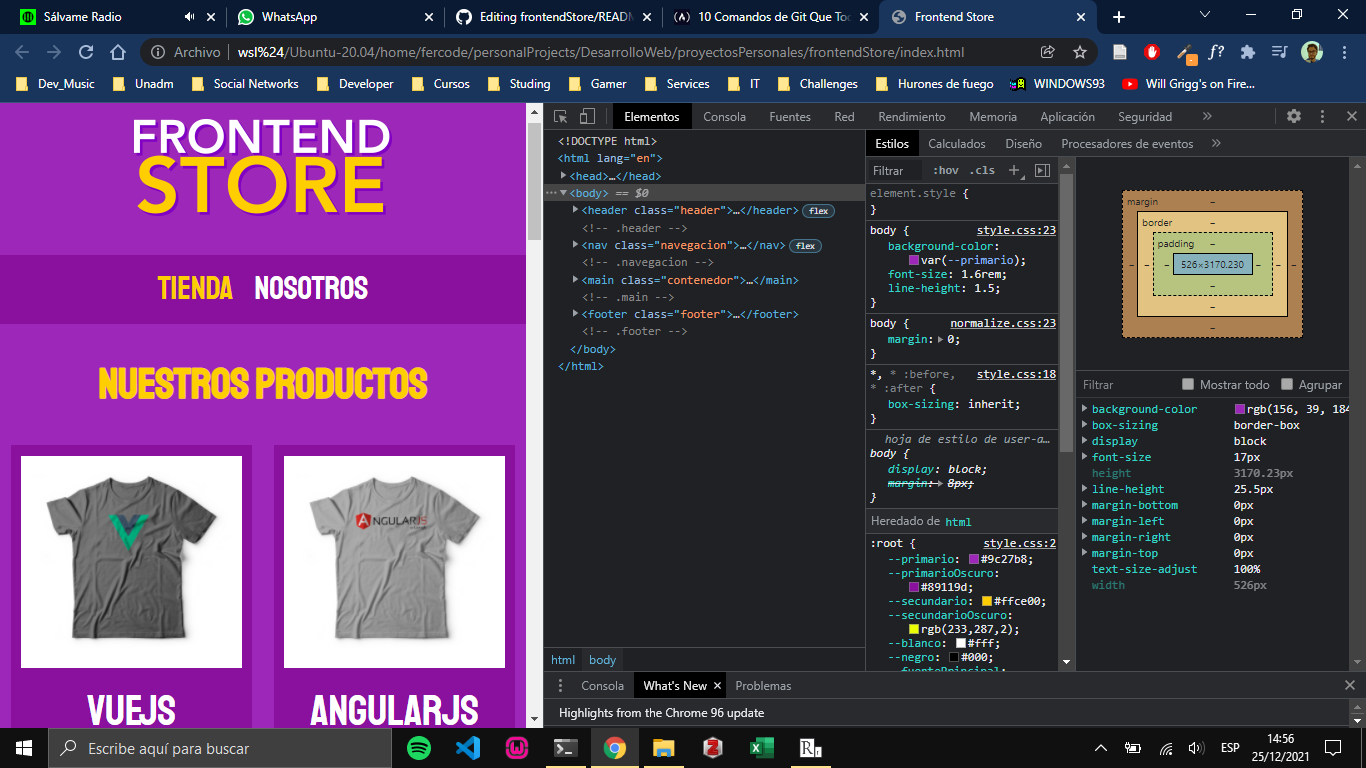
Task: Open the DevTools three-dot customize menu
Action: (1323, 117)
